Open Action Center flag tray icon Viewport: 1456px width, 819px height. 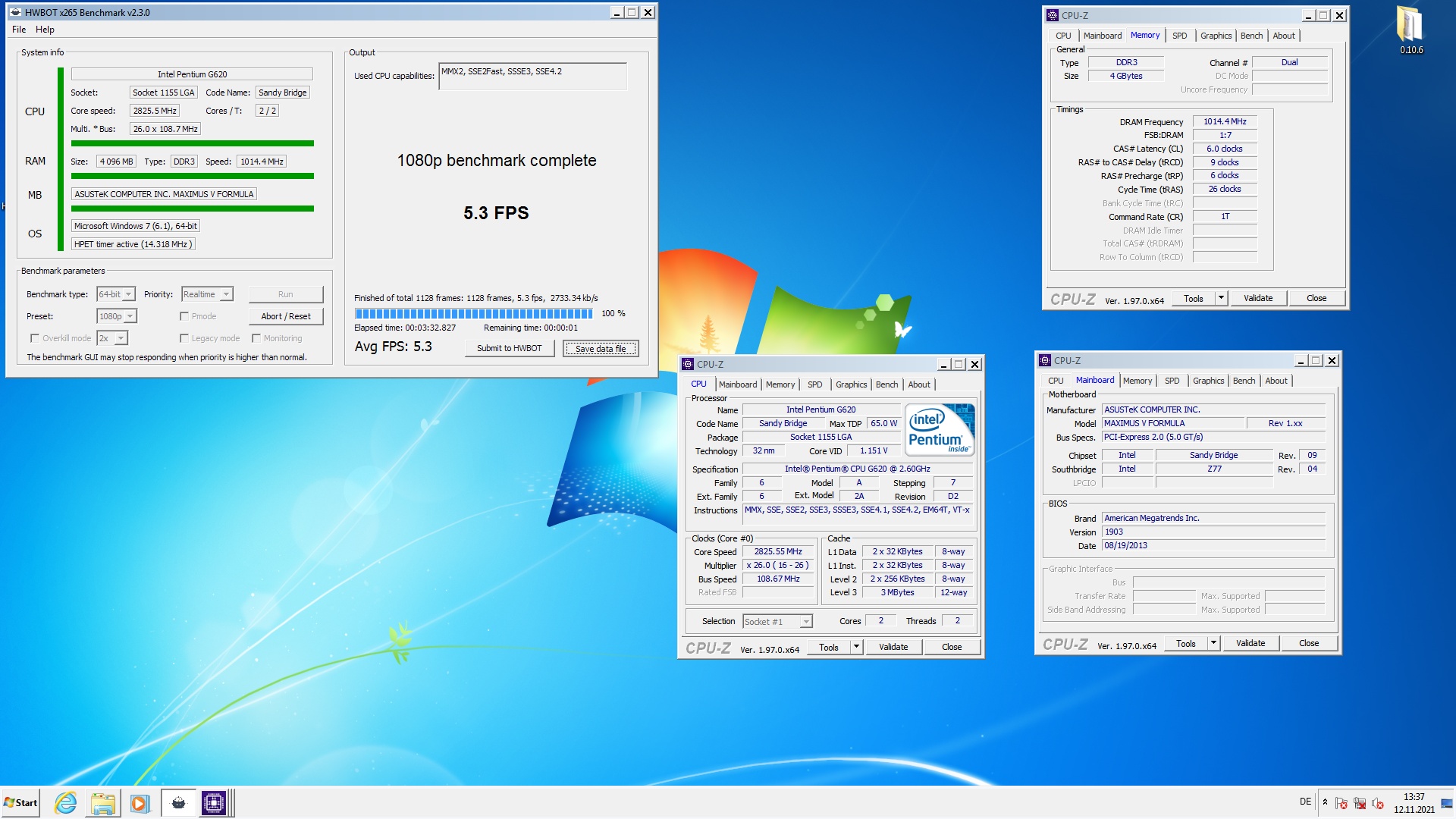(x=1341, y=803)
